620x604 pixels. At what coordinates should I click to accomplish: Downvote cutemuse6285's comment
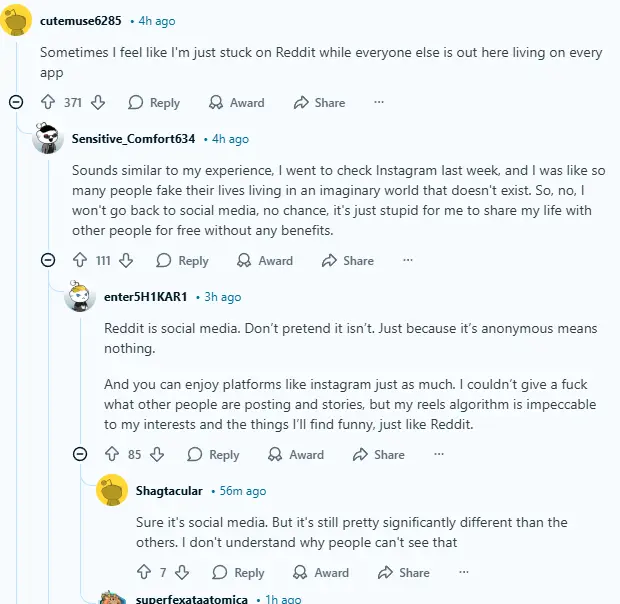[98, 102]
